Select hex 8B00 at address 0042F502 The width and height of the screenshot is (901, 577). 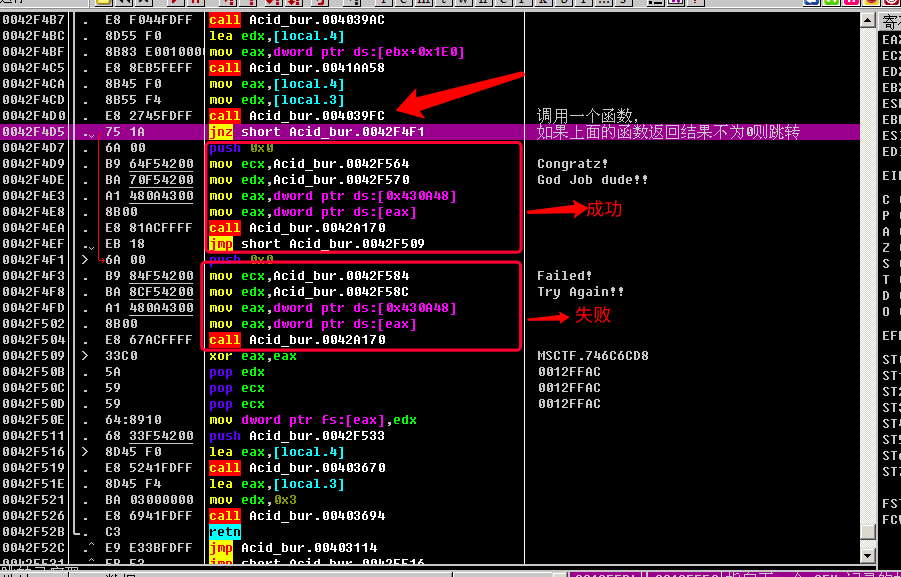pos(121,324)
